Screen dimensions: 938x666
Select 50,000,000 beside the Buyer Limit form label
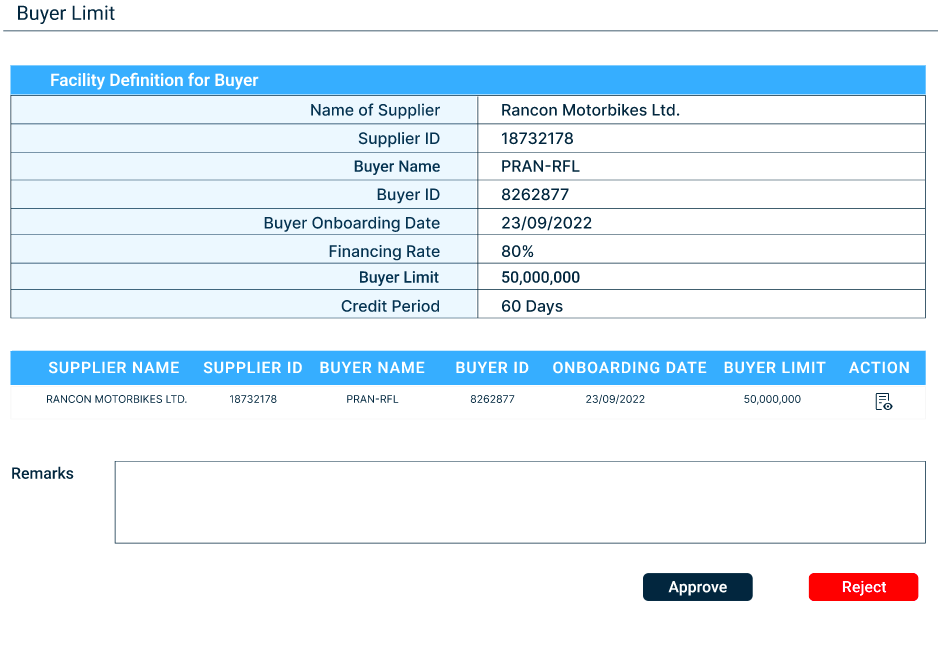point(540,278)
